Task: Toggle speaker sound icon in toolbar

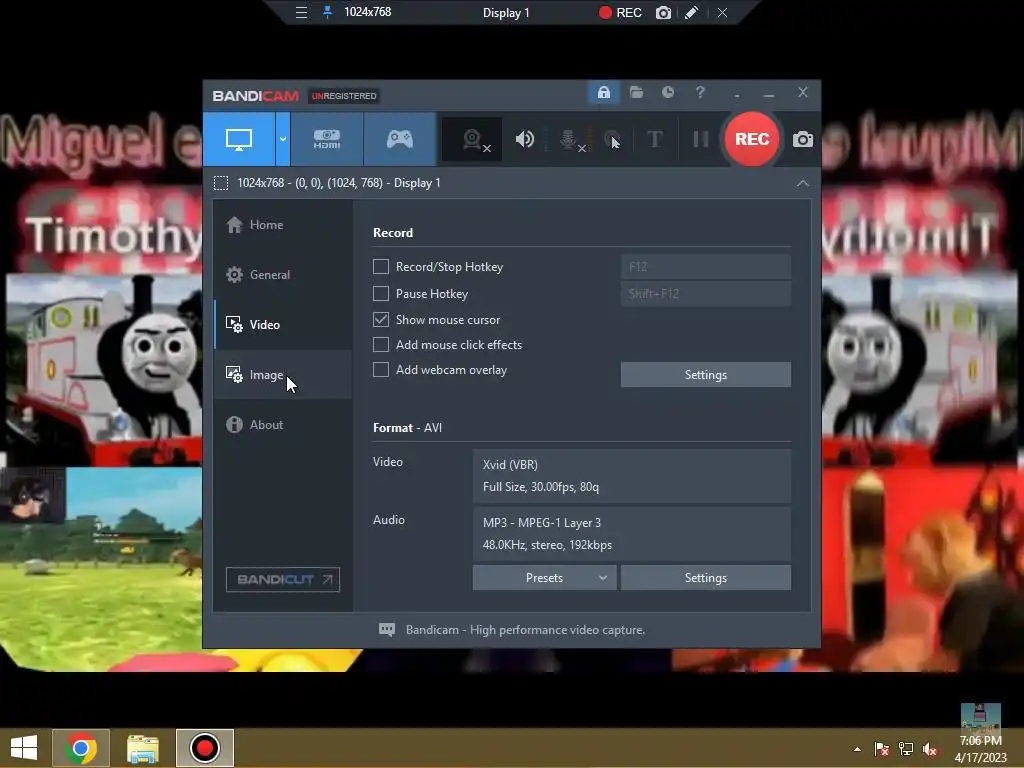Action: (524, 139)
